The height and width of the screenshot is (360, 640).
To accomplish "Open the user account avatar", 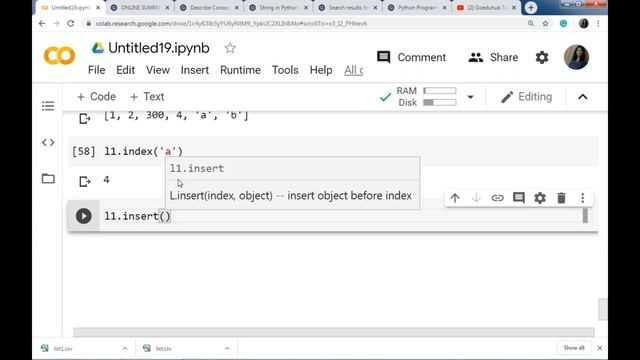I will [x=576, y=57].
